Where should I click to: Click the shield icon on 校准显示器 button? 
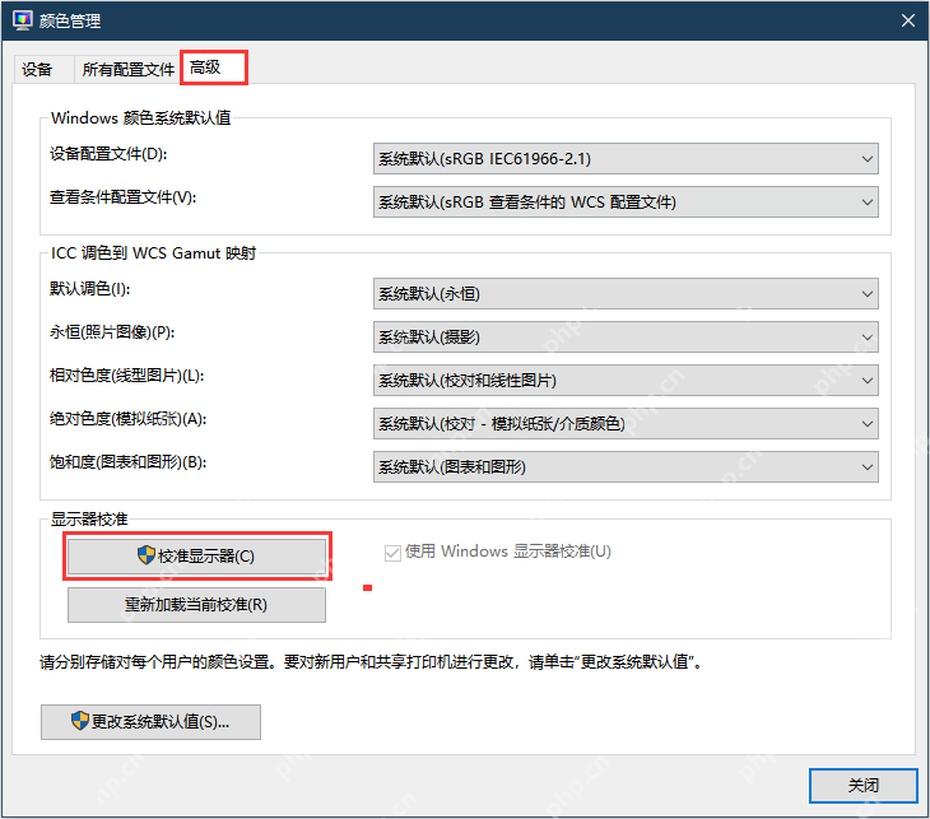pyautogui.click(x=146, y=555)
